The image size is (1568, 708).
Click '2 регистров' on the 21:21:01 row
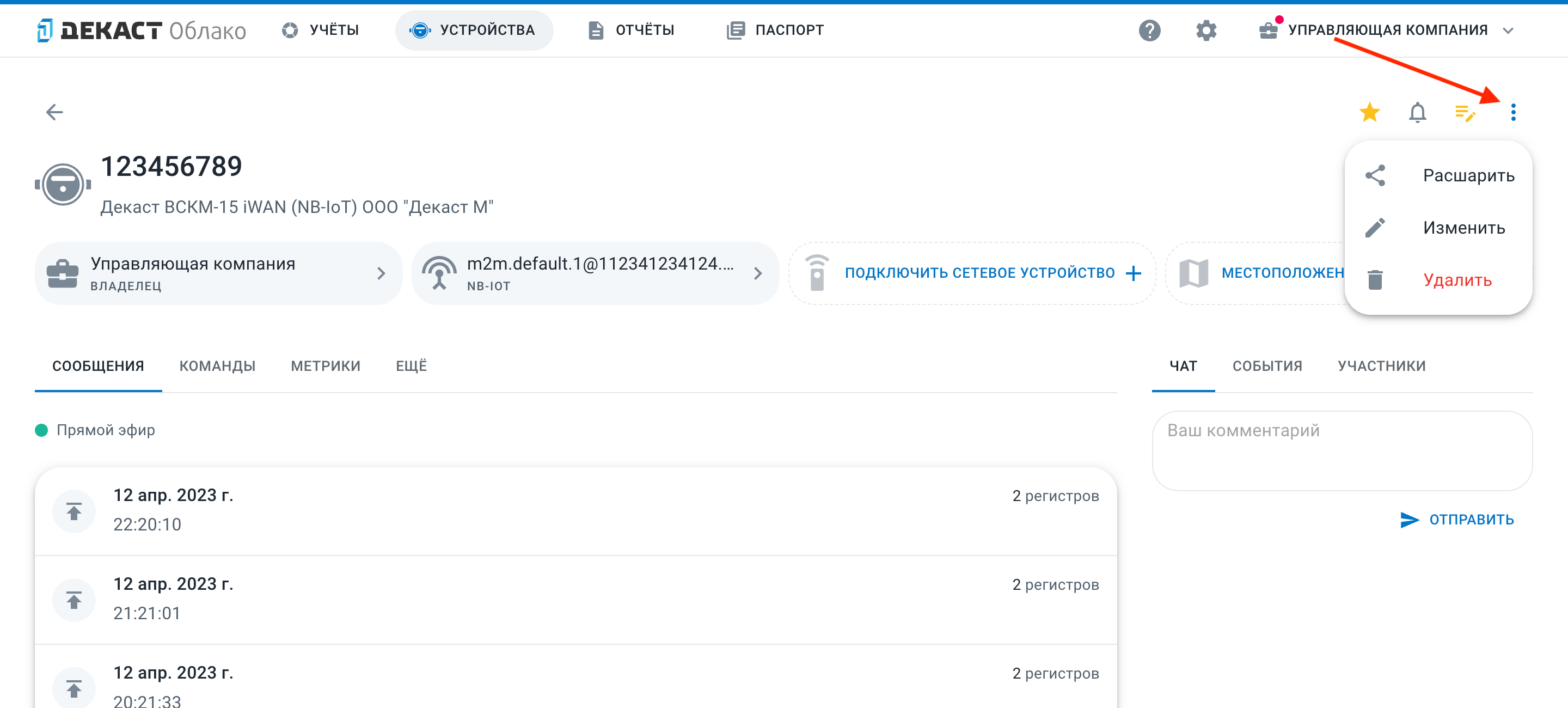[1055, 584]
